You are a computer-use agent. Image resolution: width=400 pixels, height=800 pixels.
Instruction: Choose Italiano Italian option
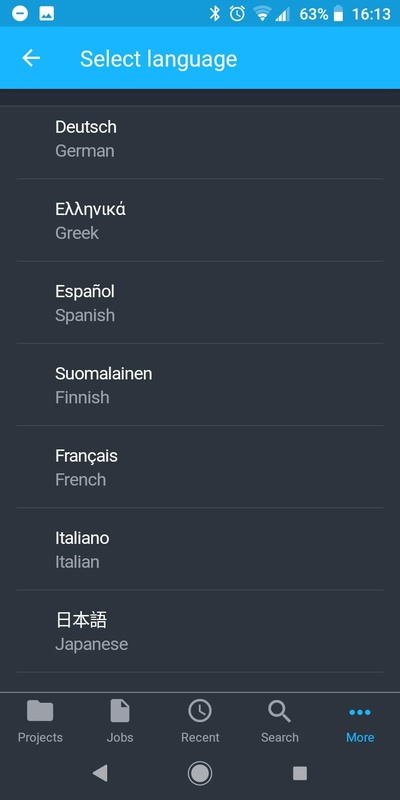(x=200, y=549)
